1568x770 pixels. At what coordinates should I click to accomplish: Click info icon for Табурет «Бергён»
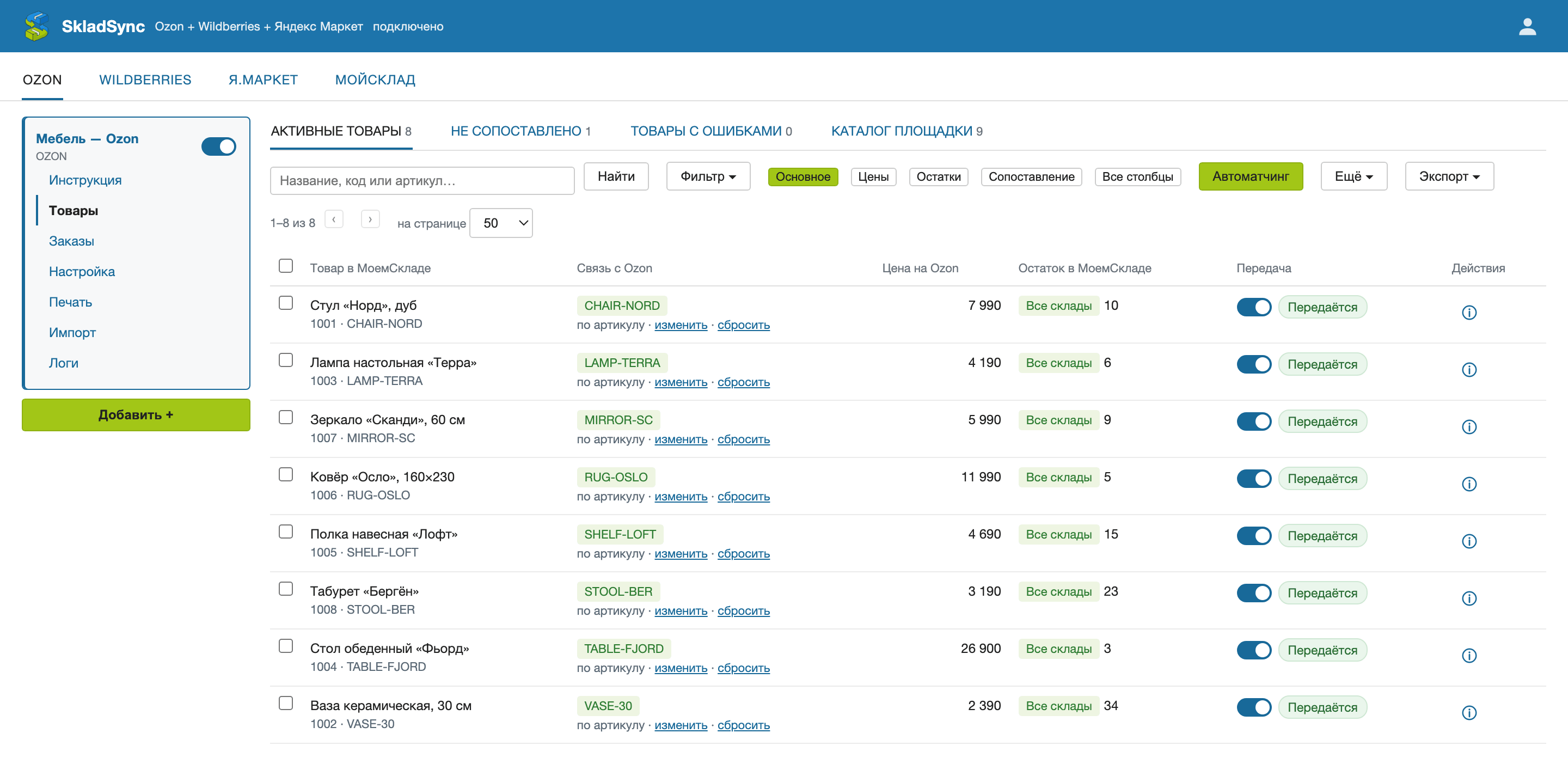pyautogui.click(x=1468, y=598)
